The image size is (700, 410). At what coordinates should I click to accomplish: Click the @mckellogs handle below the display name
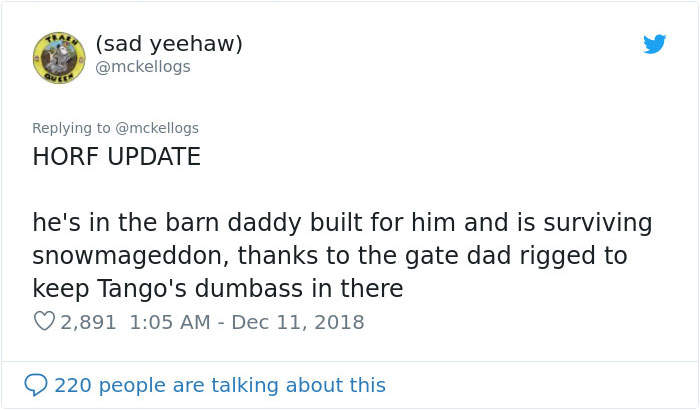click(142, 66)
